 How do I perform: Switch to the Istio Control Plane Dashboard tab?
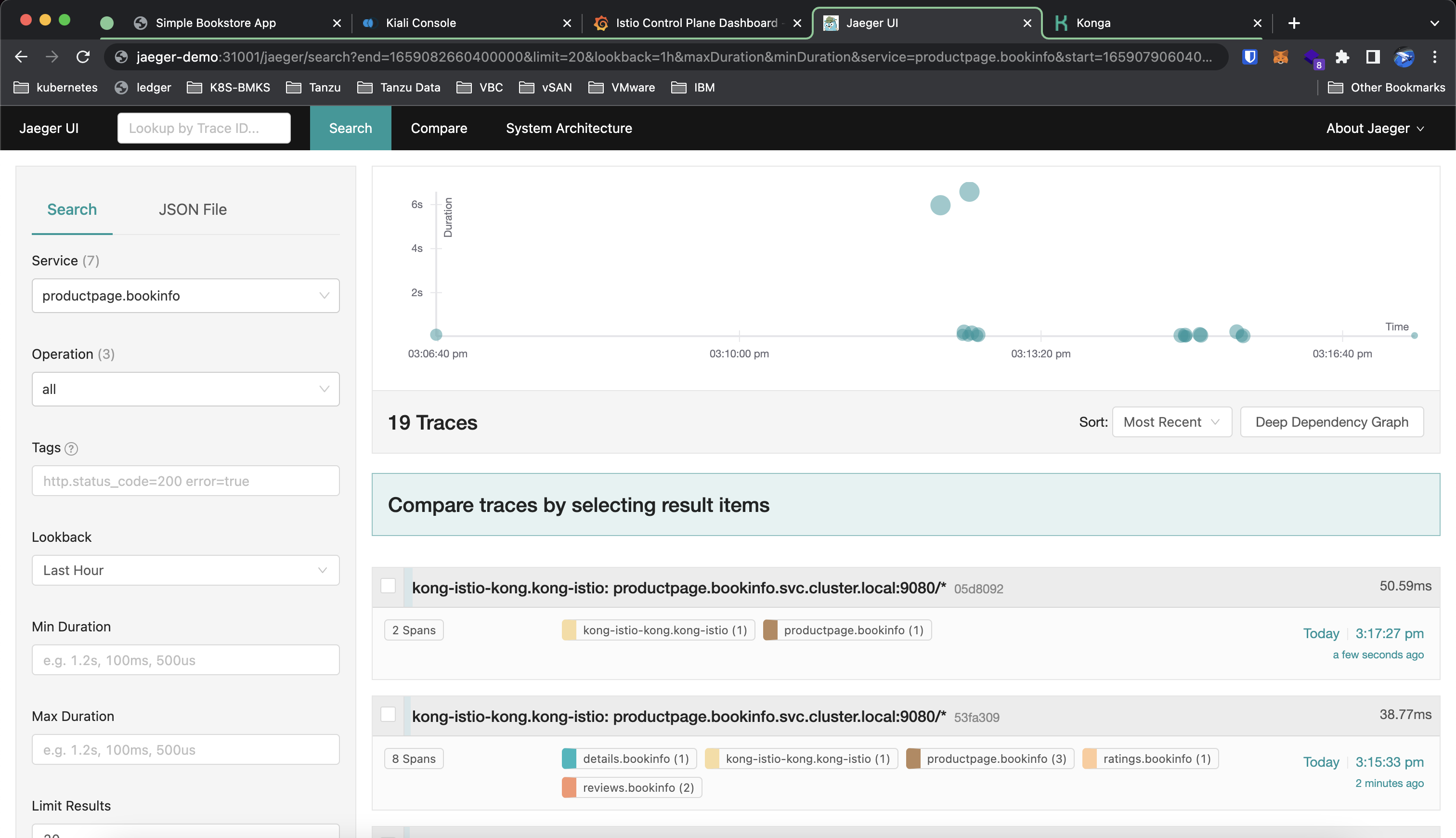click(x=696, y=23)
